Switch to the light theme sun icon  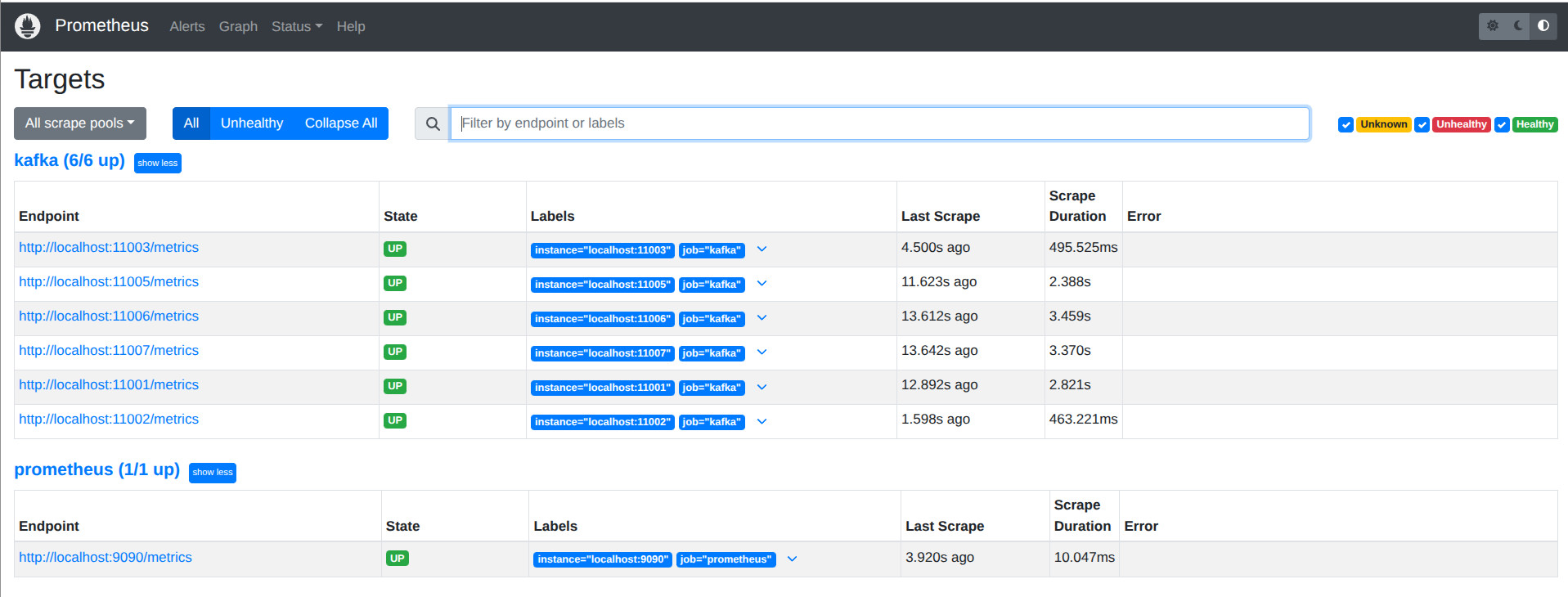click(1493, 26)
